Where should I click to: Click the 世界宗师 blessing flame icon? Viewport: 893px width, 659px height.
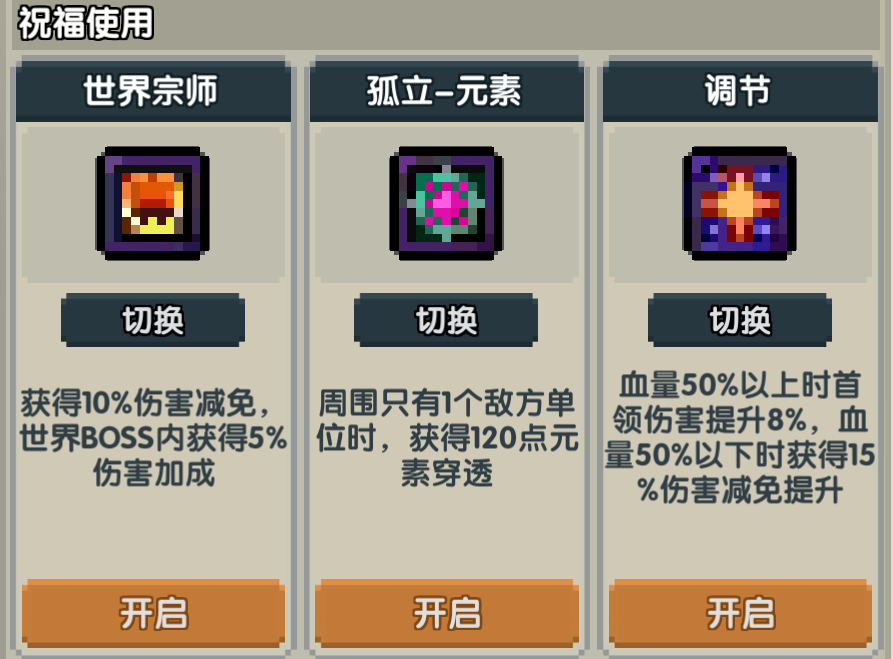tap(153, 203)
